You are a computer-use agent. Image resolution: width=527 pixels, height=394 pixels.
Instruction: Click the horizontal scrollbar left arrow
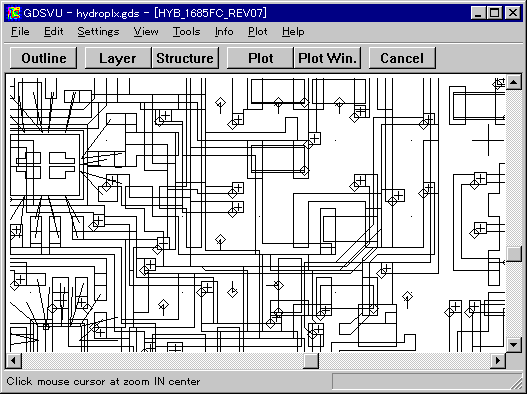(13, 361)
